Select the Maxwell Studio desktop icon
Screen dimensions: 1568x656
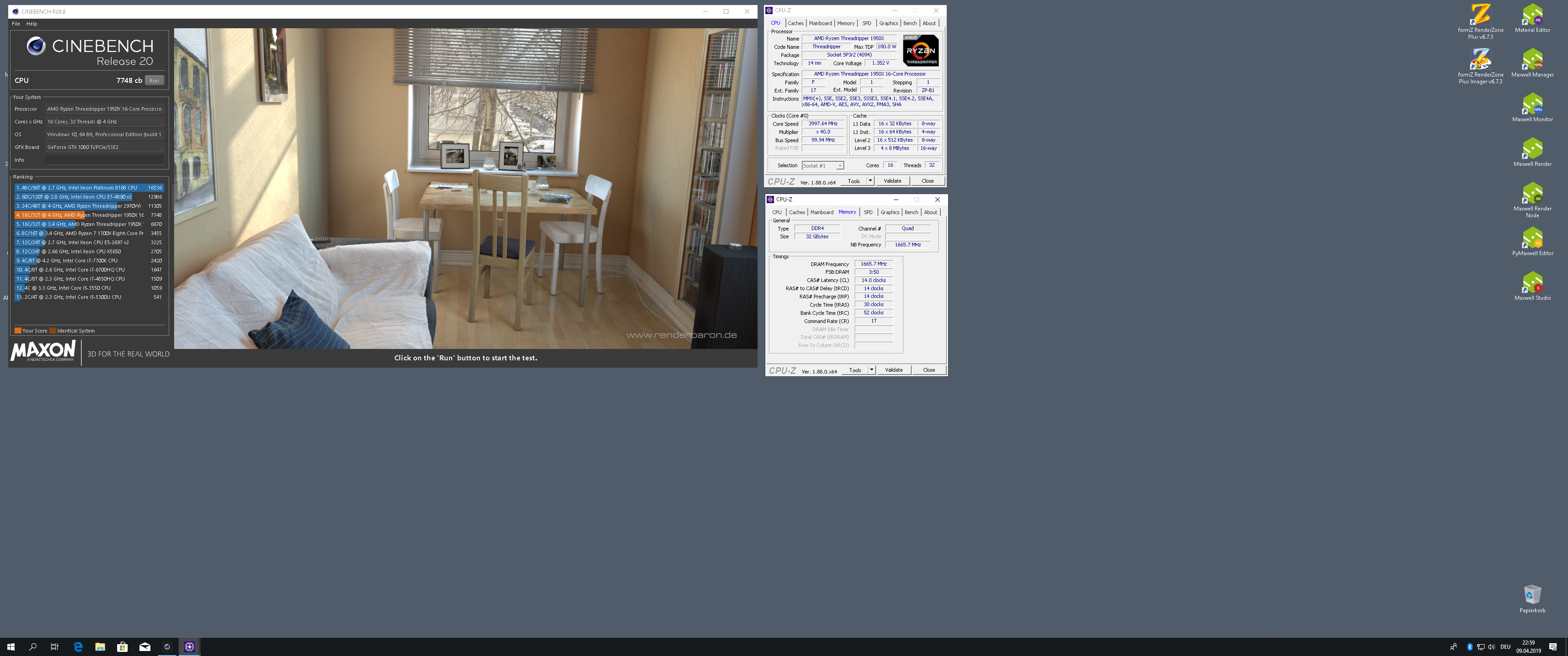[x=1532, y=286]
